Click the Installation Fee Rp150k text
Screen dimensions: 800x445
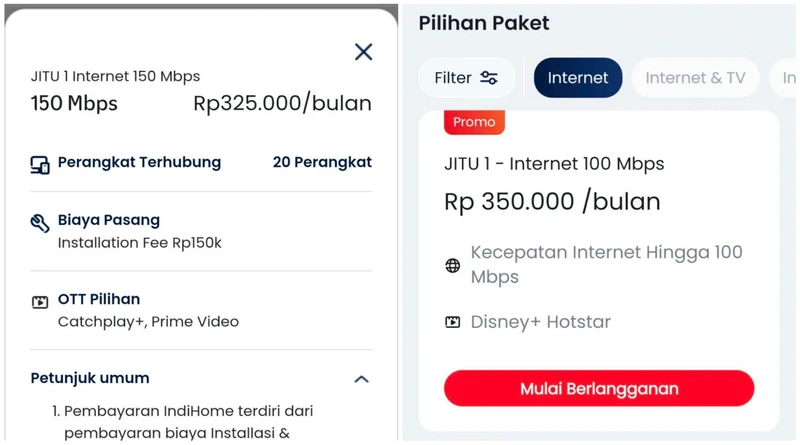139,243
